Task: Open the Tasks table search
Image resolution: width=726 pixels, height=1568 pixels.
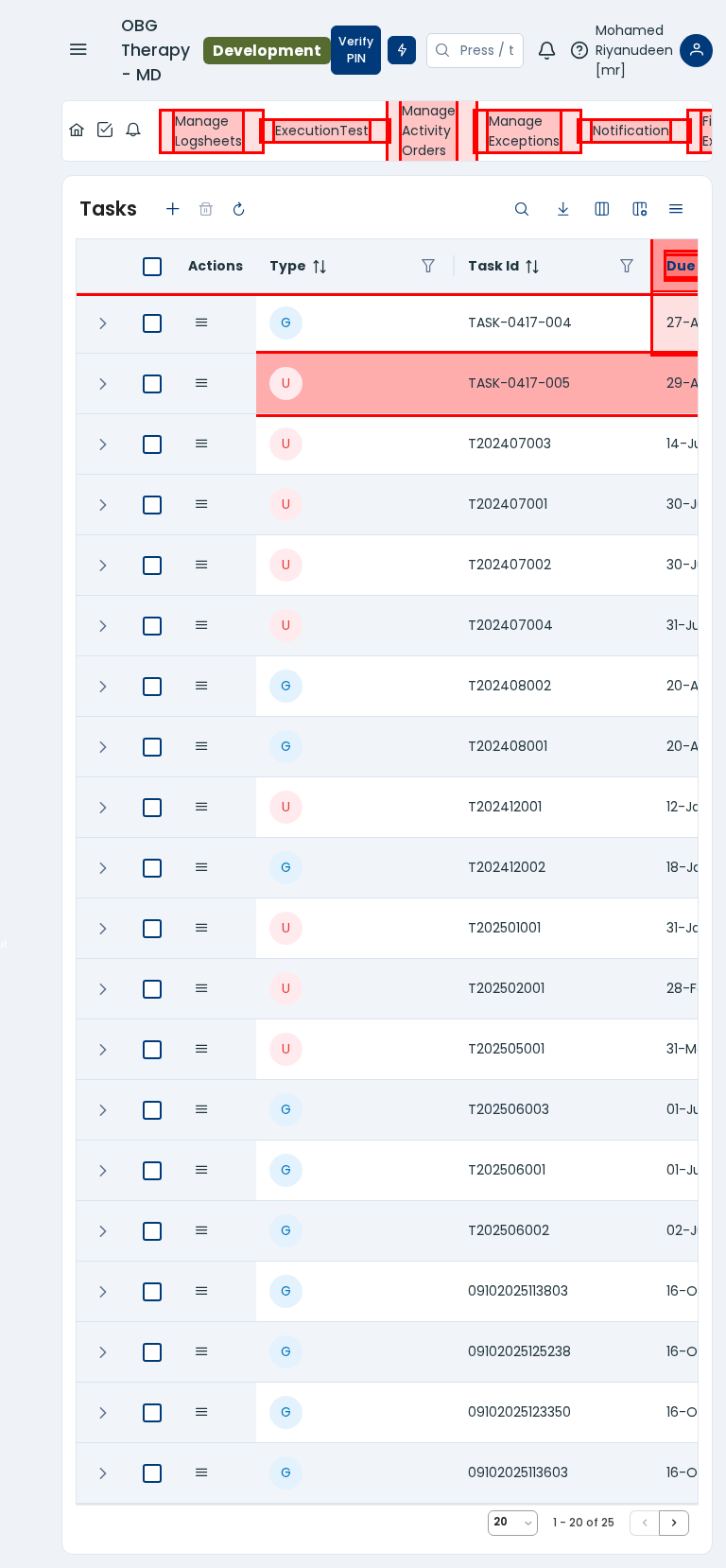Action: click(521, 209)
